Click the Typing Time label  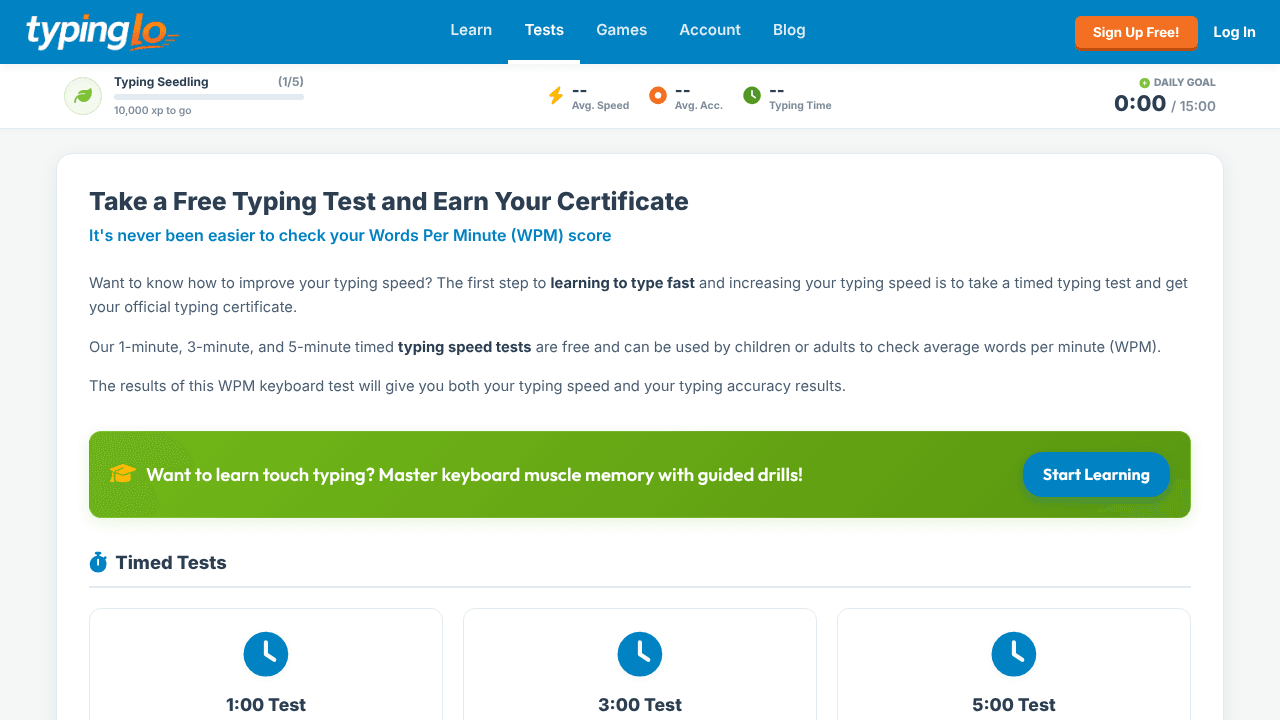tap(800, 106)
